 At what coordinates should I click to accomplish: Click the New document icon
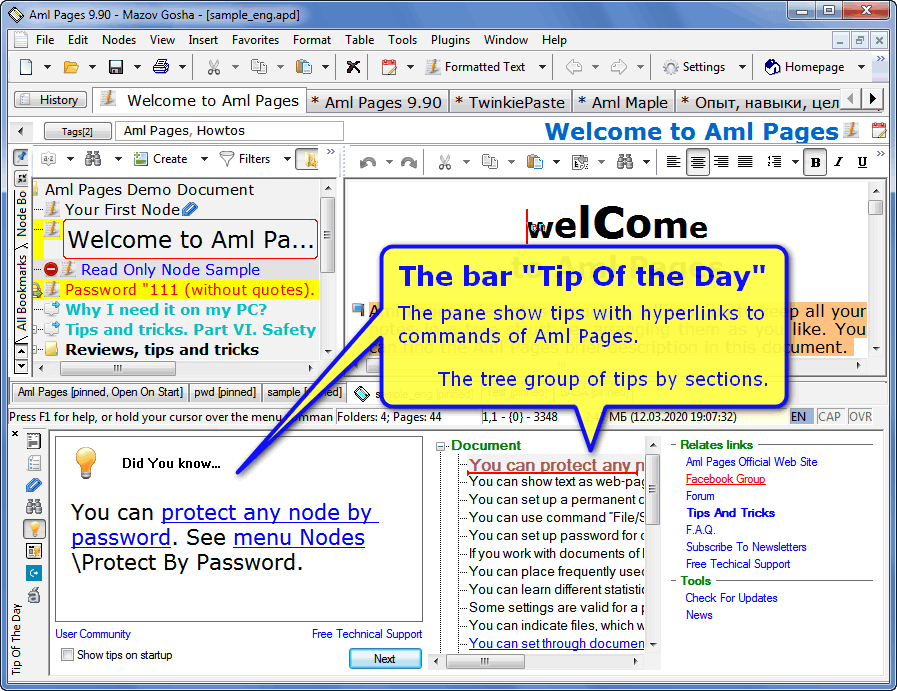click(x=26, y=67)
